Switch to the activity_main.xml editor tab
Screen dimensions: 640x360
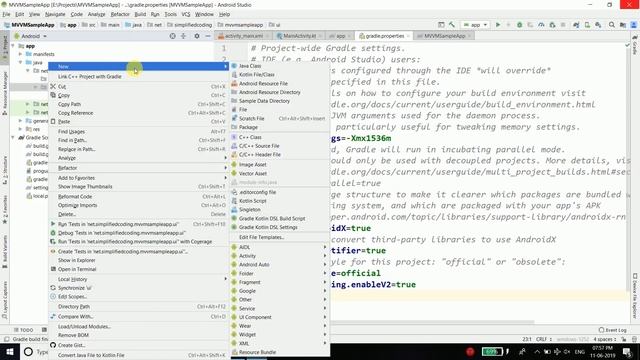[x=243, y=36]
